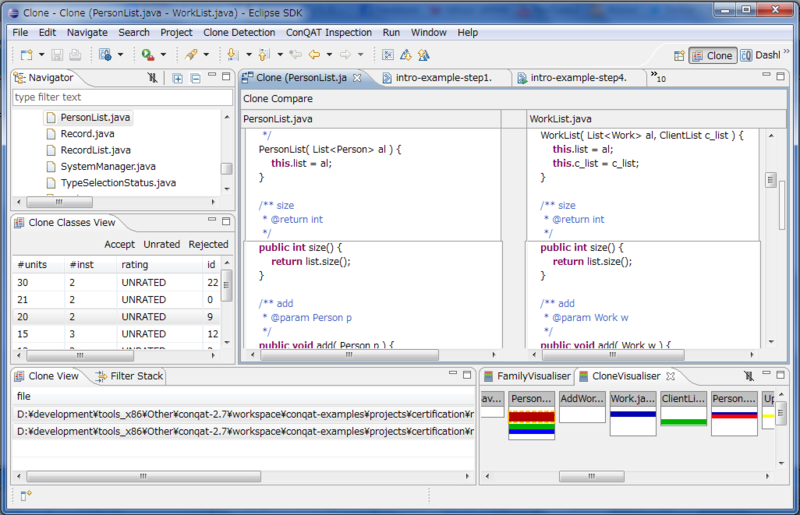Open the Clone Detection menu

pyautogui.click(x=239, y=32)
